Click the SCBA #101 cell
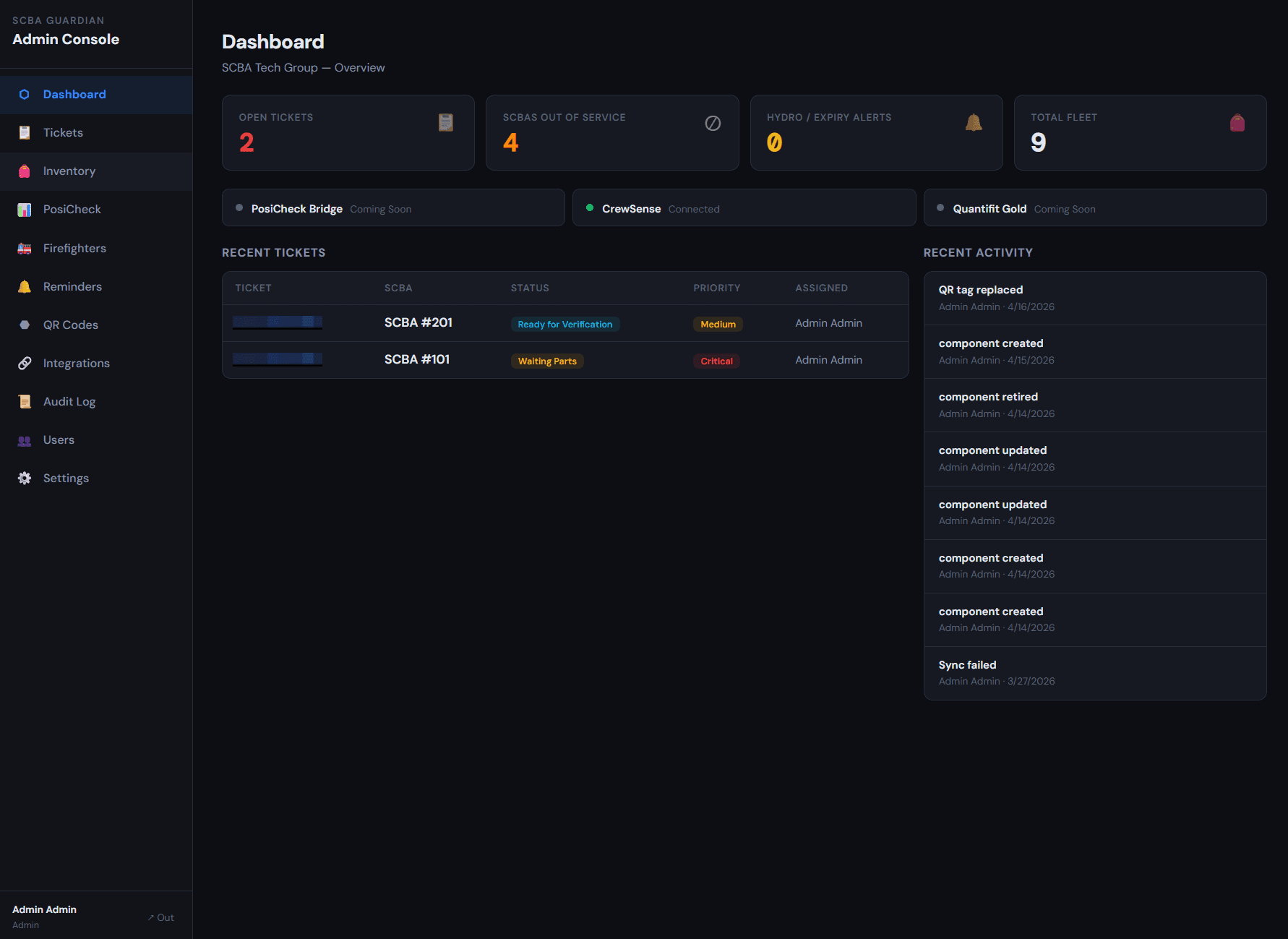This screenshot has height=939, width=1288. click(x=417, y=359)
